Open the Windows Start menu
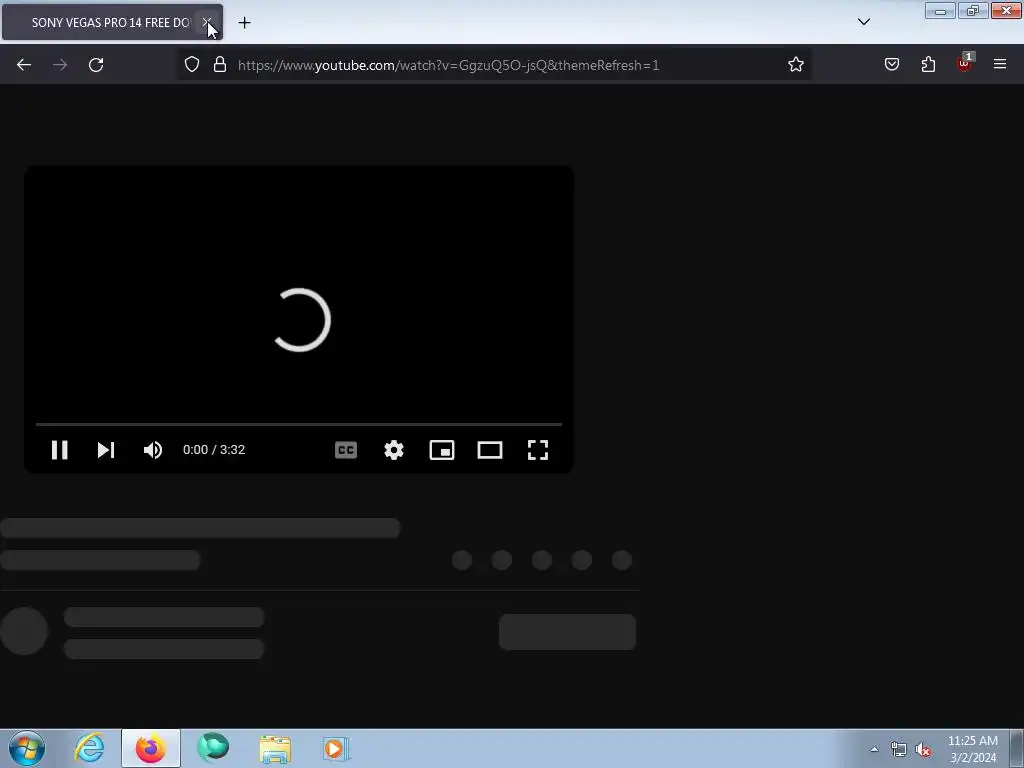 pyautogui.click(x=27, y=748)
